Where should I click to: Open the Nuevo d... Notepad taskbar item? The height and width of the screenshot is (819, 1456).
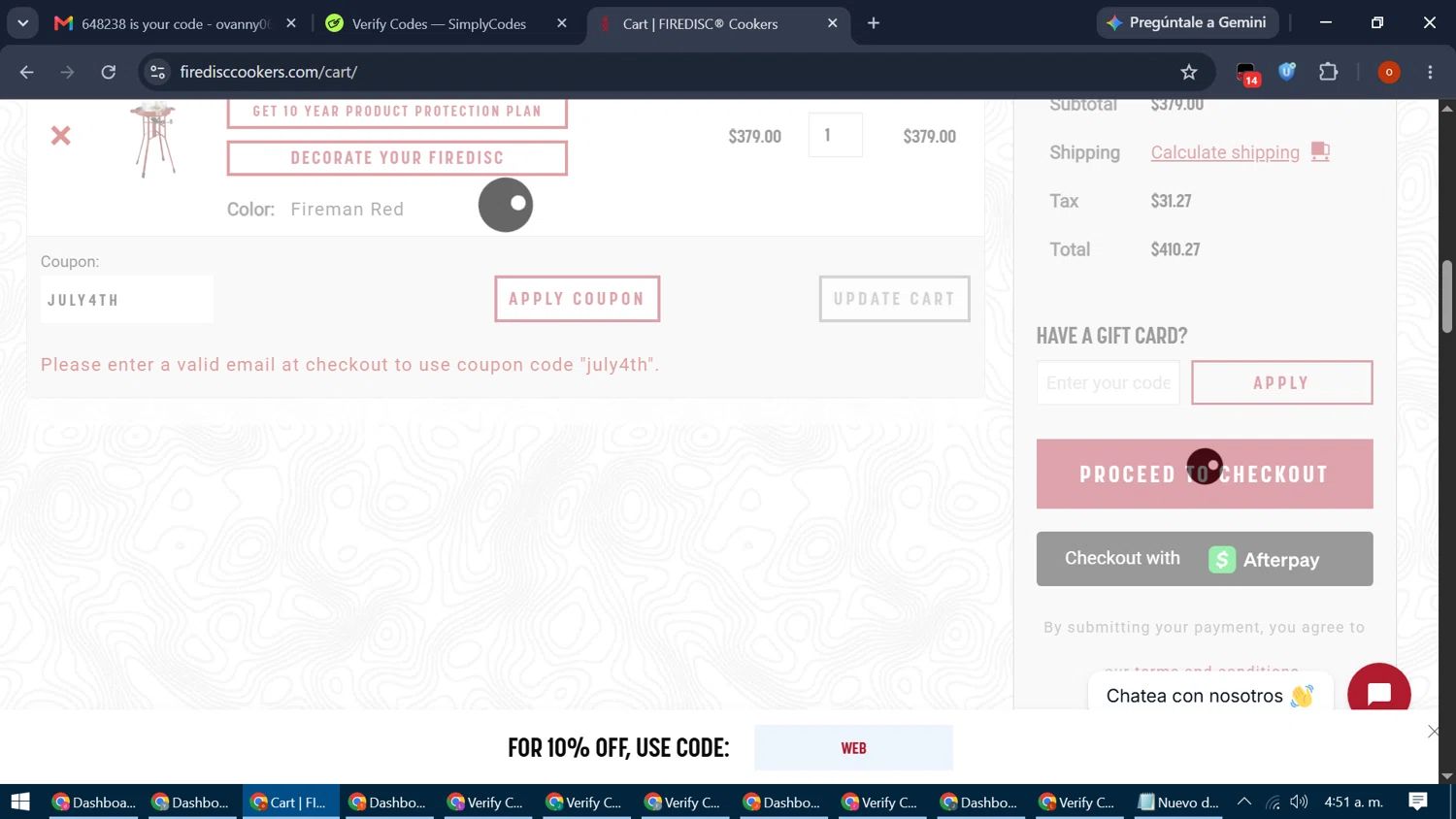[x=1177, y=802]
